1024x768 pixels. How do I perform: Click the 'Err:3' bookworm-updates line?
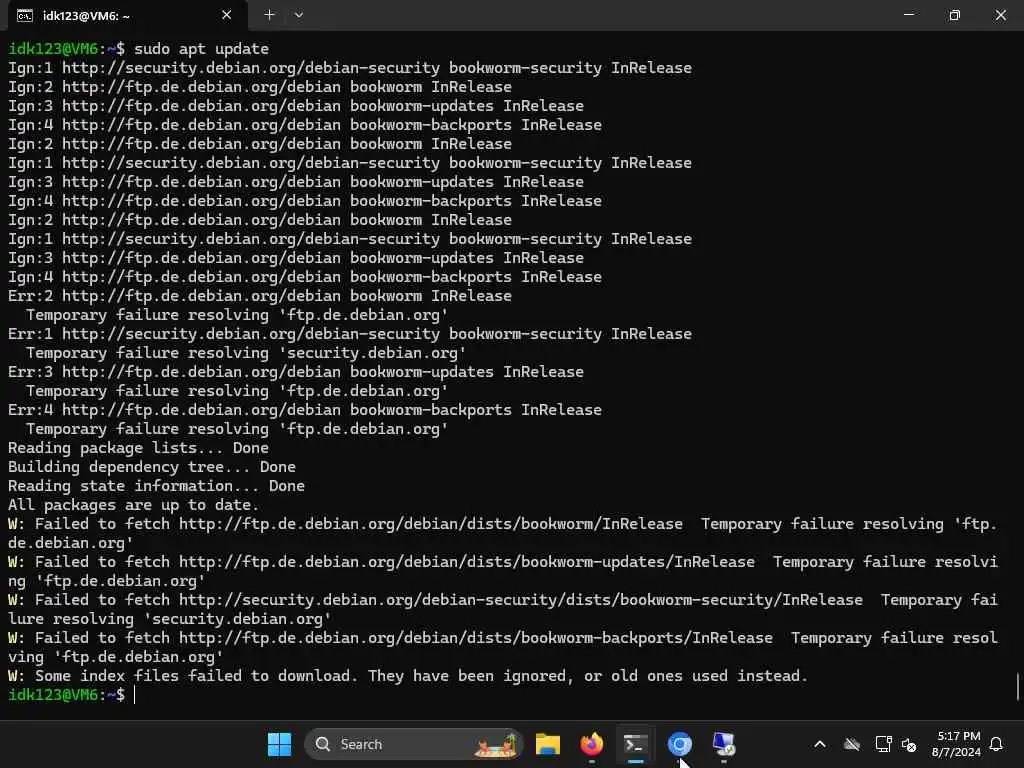(296, 372)
